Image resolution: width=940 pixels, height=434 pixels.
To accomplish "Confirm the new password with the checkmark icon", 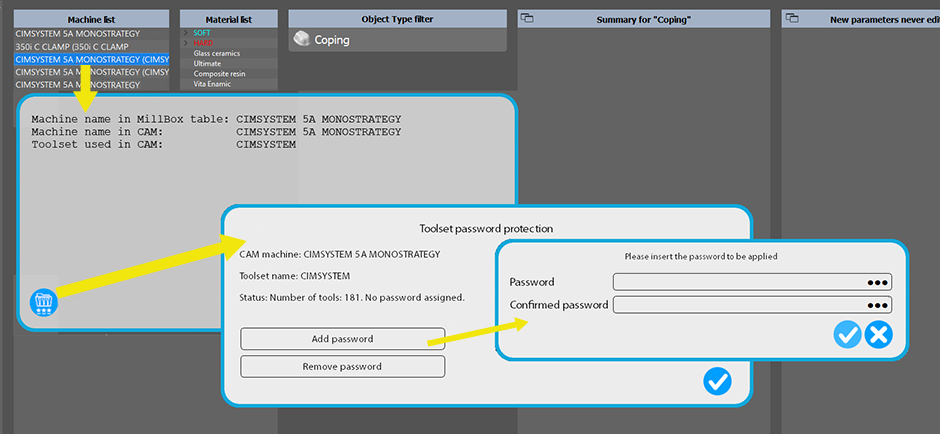I will [847, 334].
